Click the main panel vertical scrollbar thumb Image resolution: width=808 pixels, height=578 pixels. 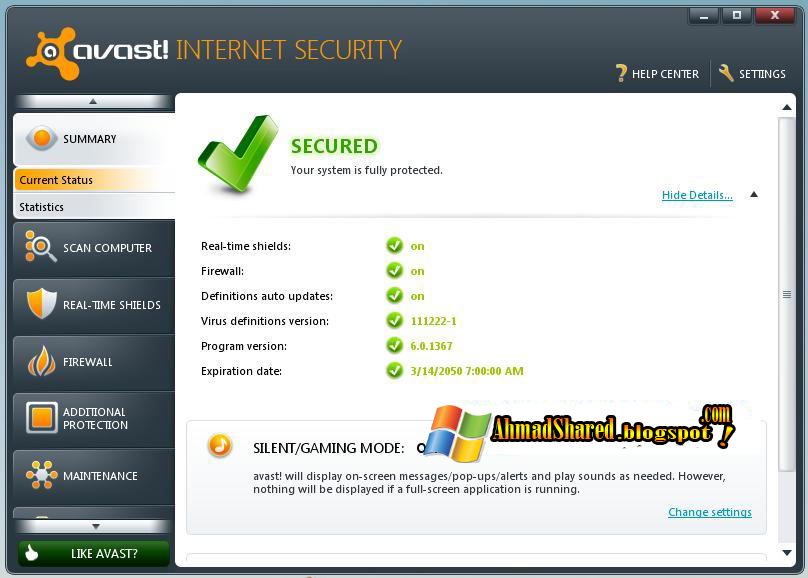point(787,294)
